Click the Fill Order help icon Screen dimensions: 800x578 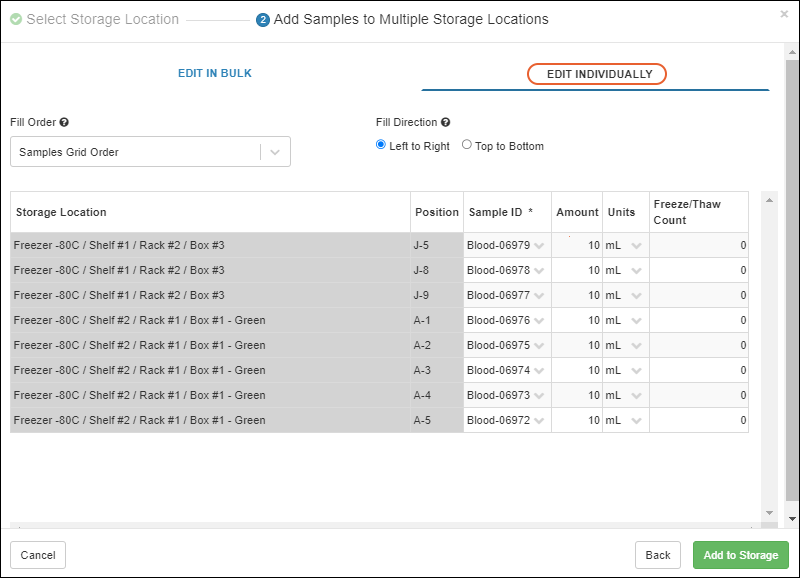[64, 122]
